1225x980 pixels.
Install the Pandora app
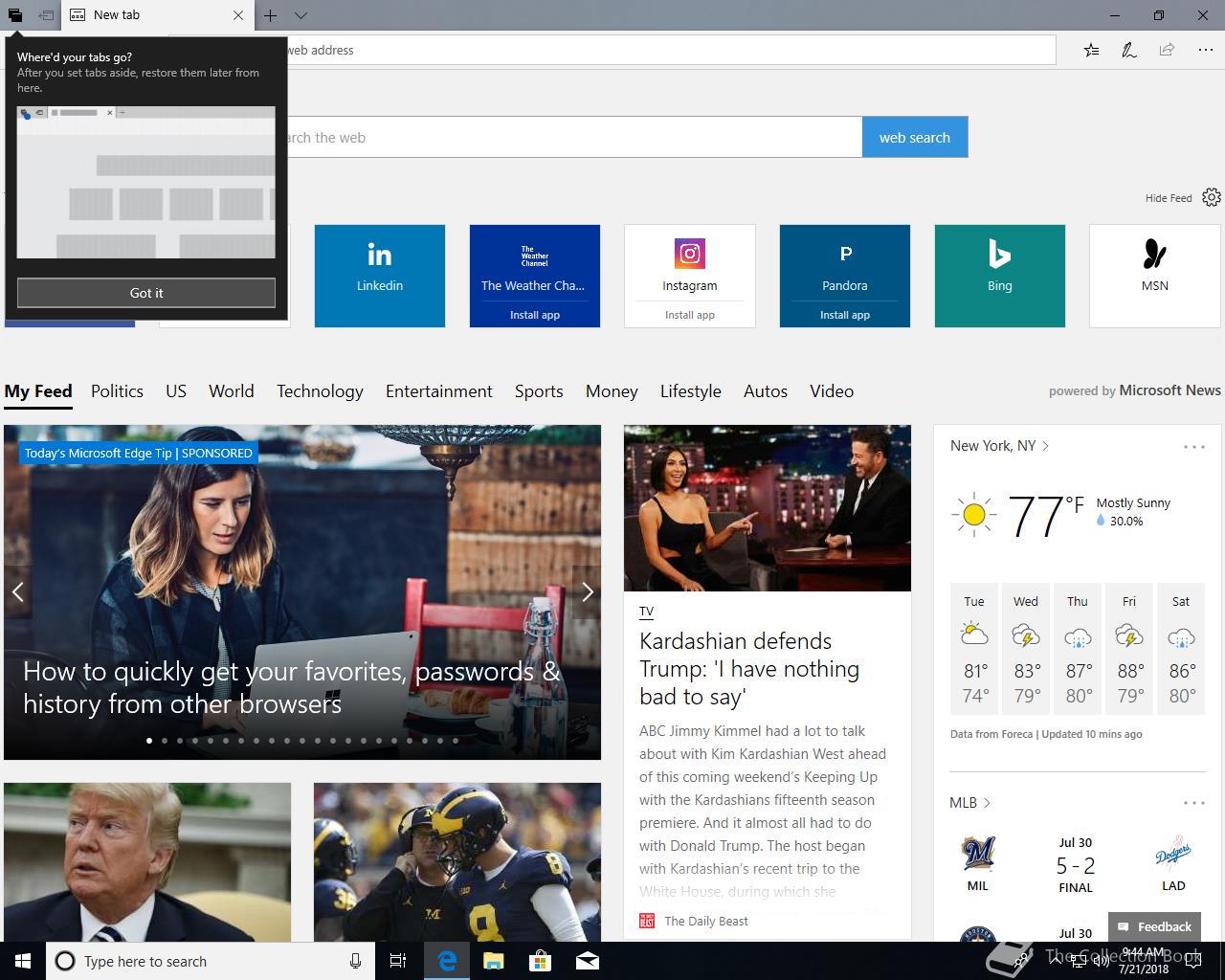pos(845,315)
